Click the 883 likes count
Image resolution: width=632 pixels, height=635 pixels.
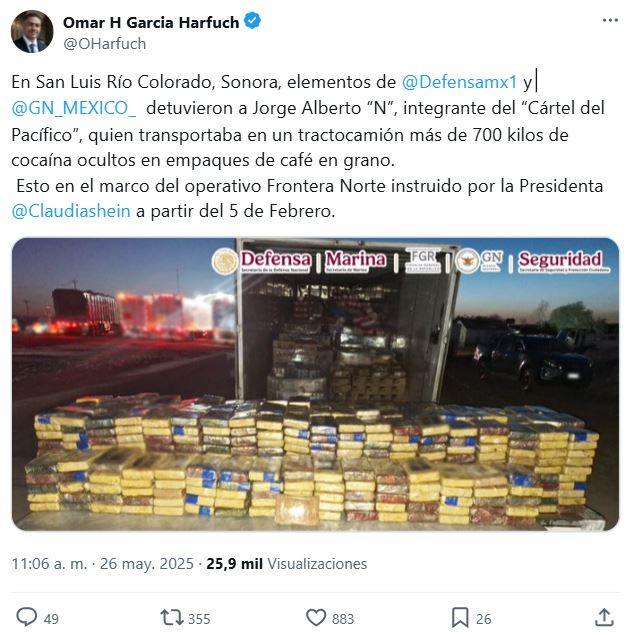pyautogui.click(x=343, y=619)
